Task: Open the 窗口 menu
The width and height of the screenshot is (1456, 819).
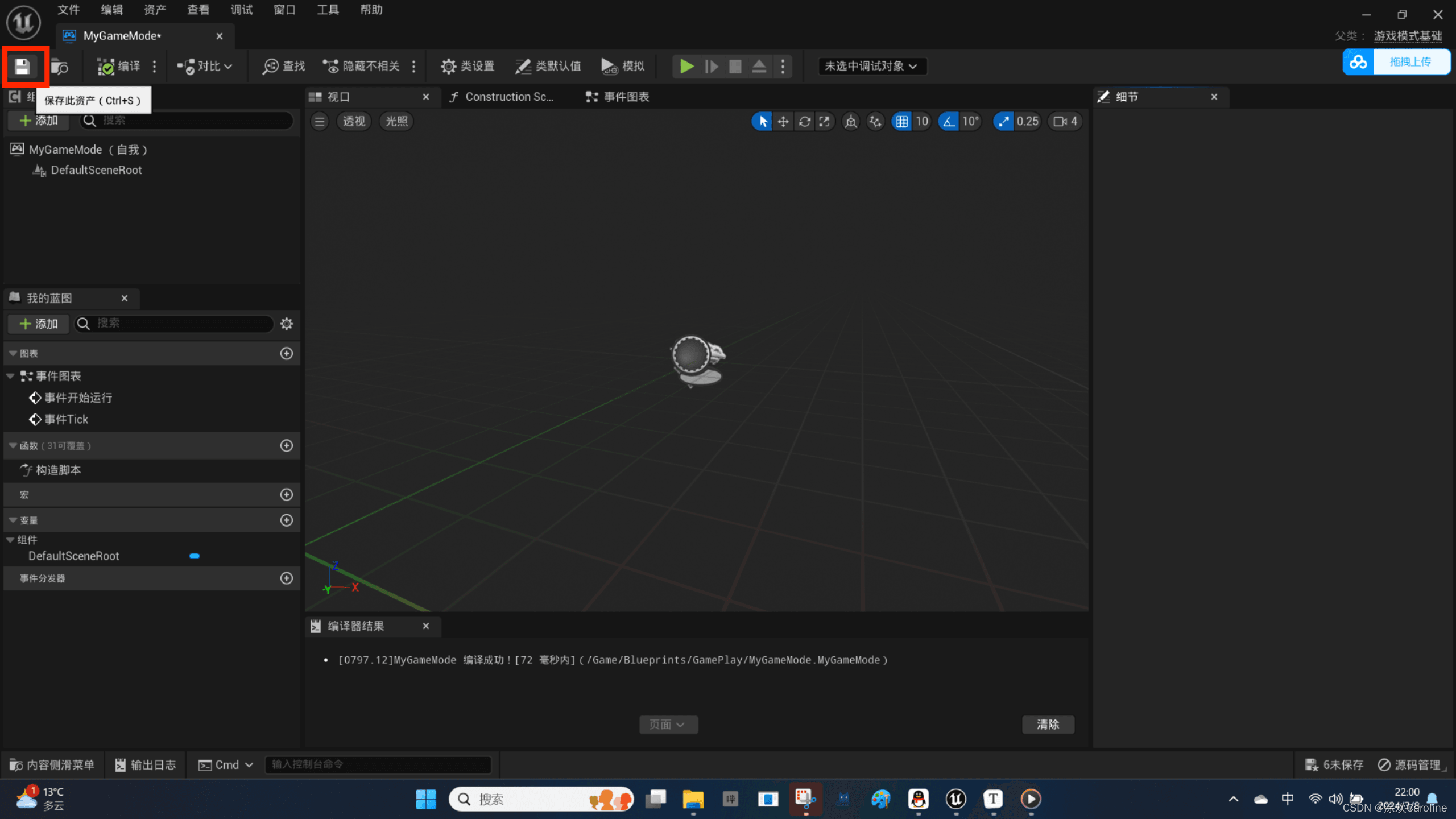Action: pos(284,10)
